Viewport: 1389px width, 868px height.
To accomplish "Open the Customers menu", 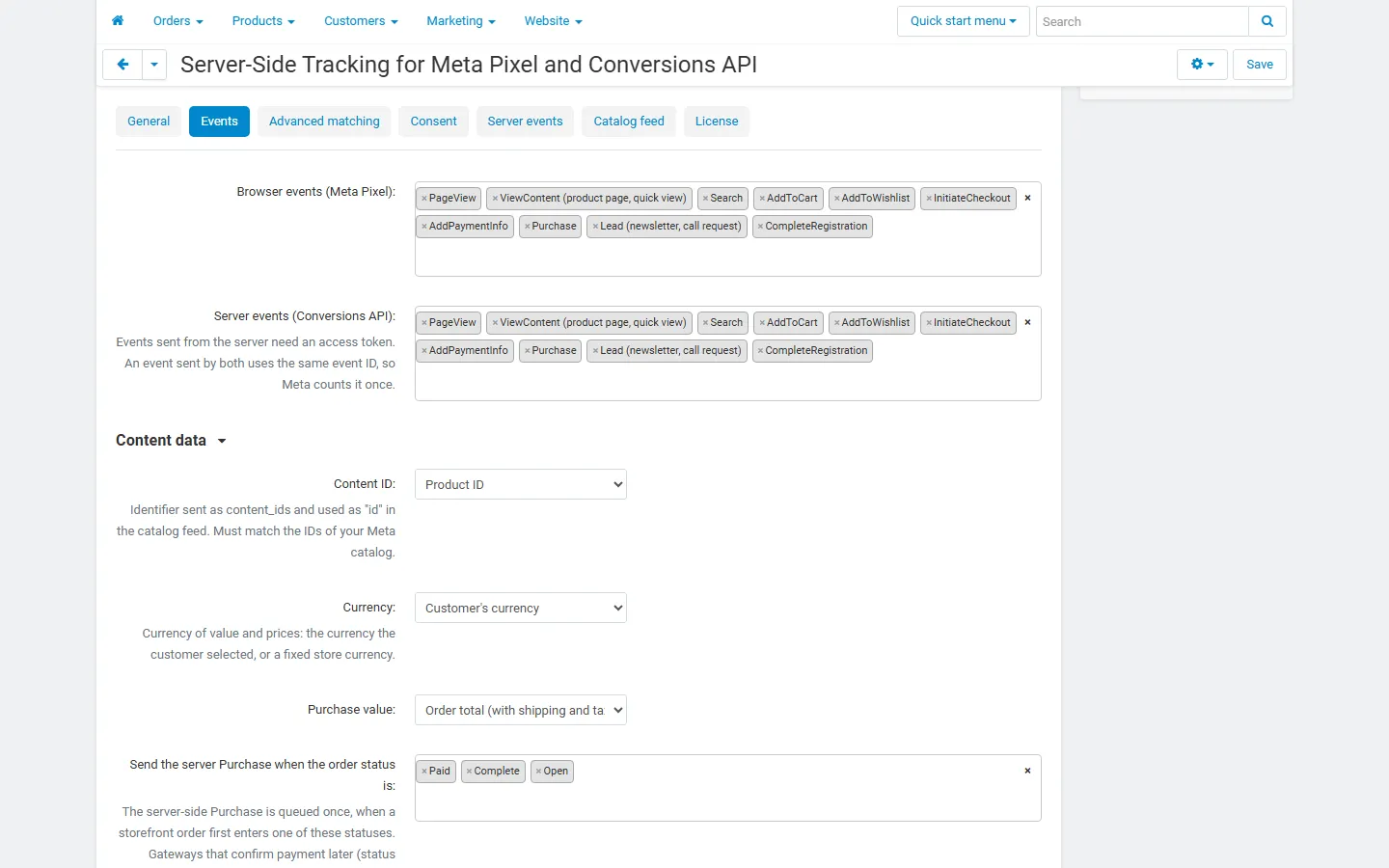I will [361, 21].
